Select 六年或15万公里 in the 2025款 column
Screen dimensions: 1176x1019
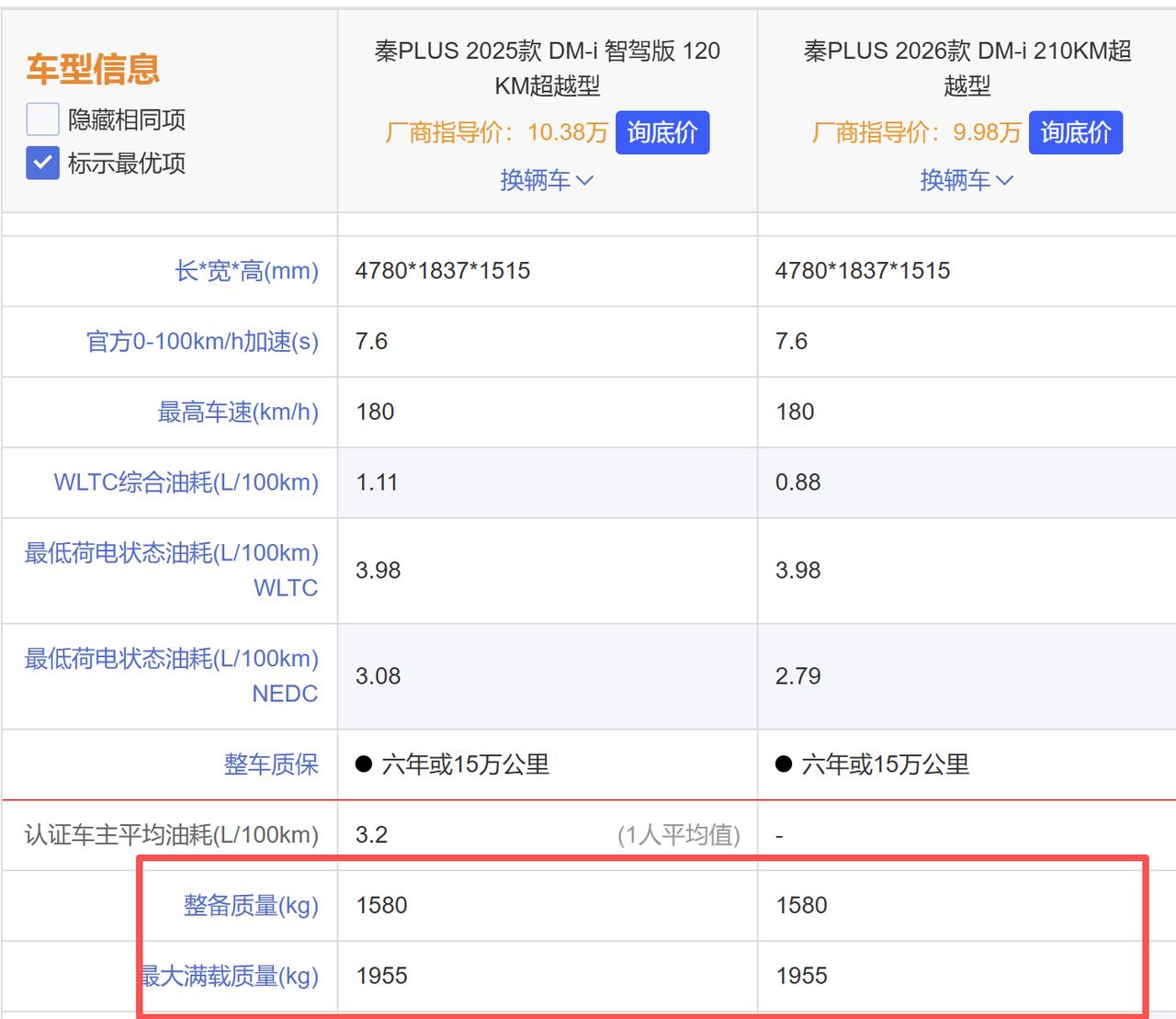click(x=465, y=764)
